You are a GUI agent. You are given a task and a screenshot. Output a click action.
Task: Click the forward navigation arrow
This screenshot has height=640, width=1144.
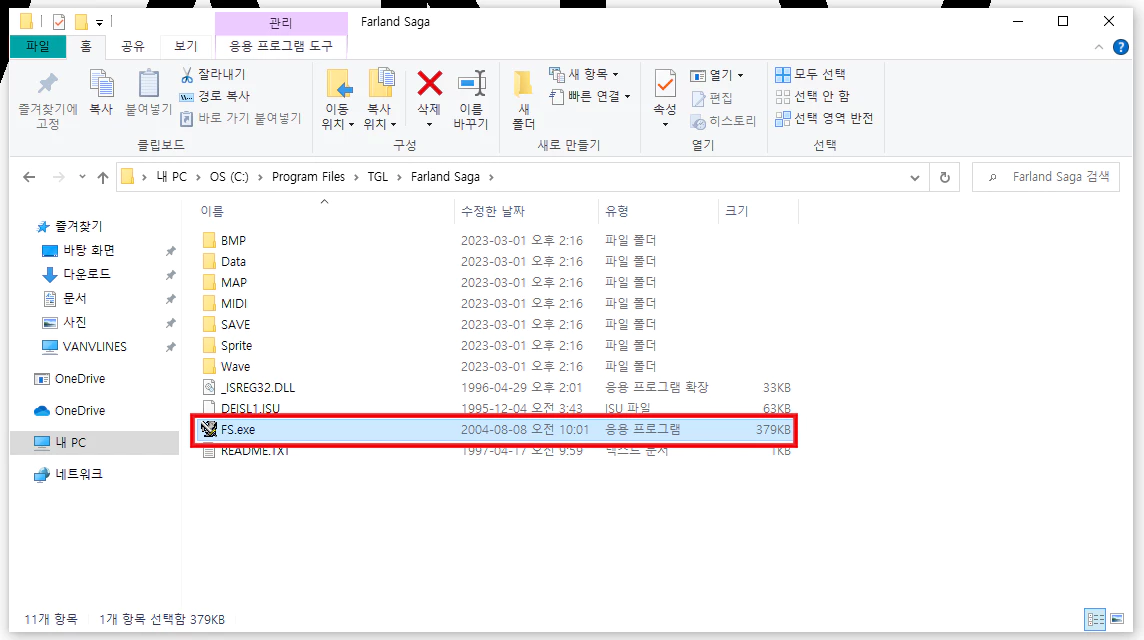[x=59, y=177]
